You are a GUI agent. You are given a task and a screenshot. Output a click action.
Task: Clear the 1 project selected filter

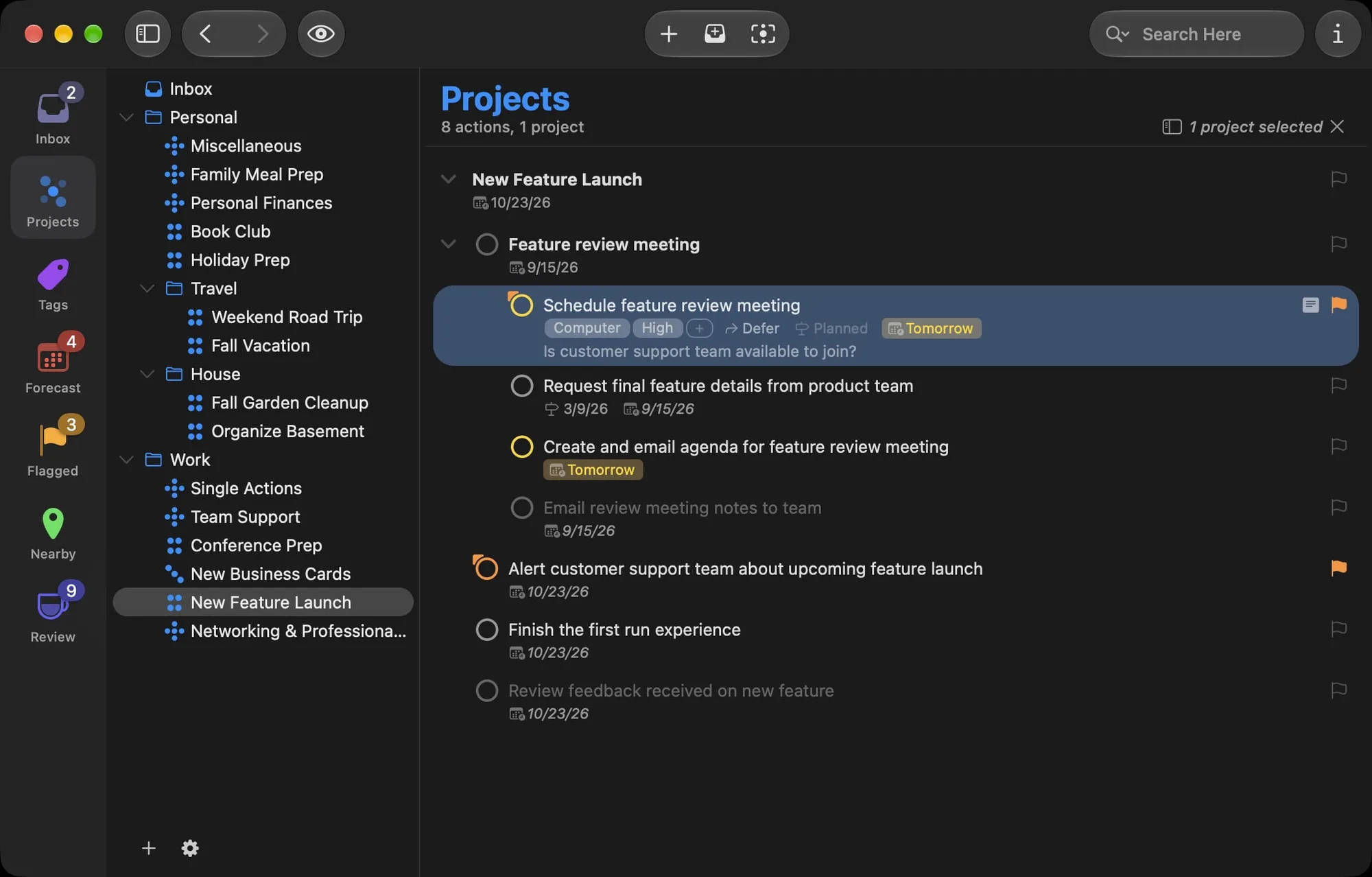[x=1336, y=126]
